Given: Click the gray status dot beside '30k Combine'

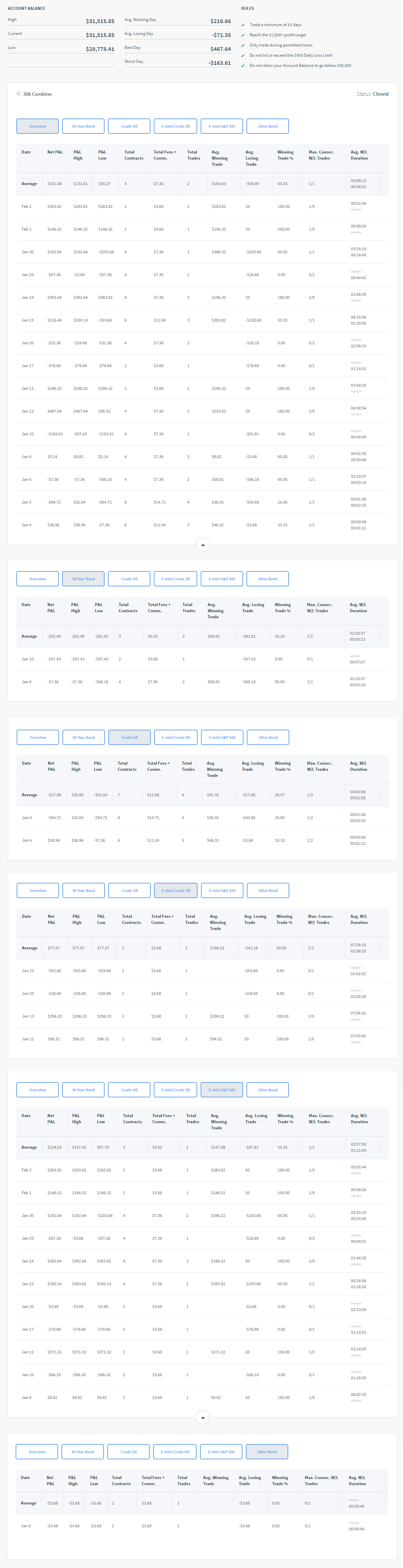Looking at the screenshot, I should (18, 94).
